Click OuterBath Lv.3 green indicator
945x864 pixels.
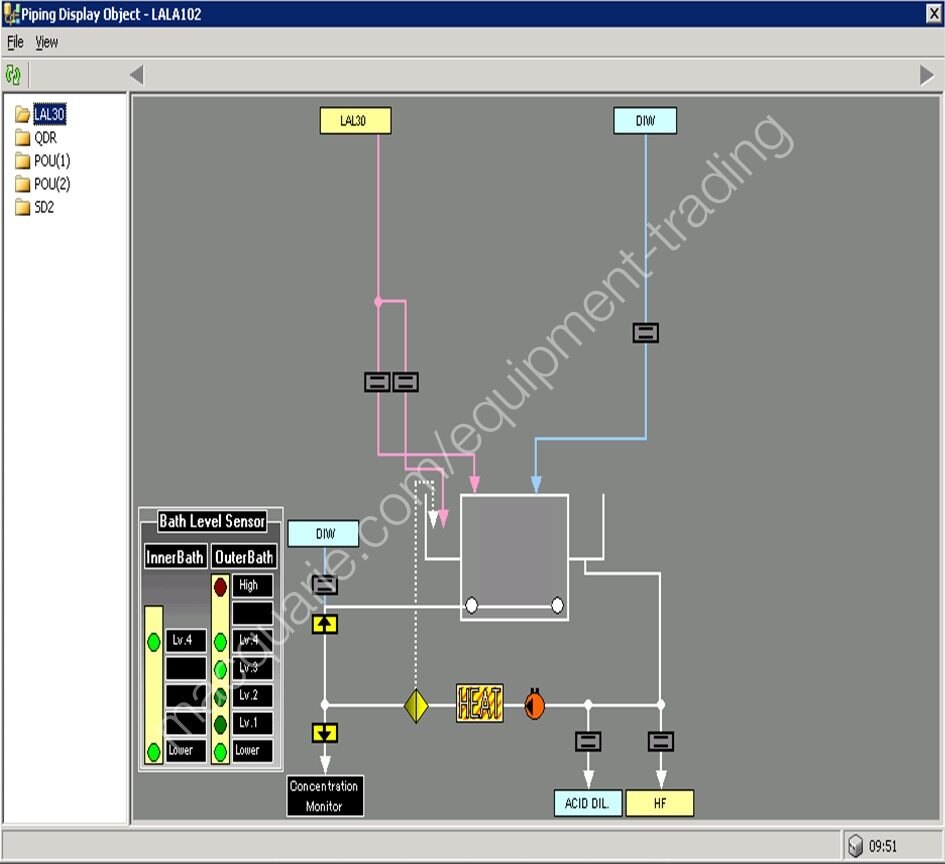tap(221, 669)
